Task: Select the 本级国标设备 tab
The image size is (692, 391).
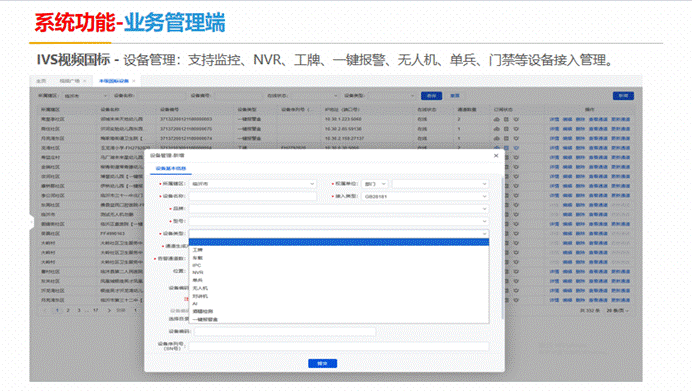Action: click(113, 81)
